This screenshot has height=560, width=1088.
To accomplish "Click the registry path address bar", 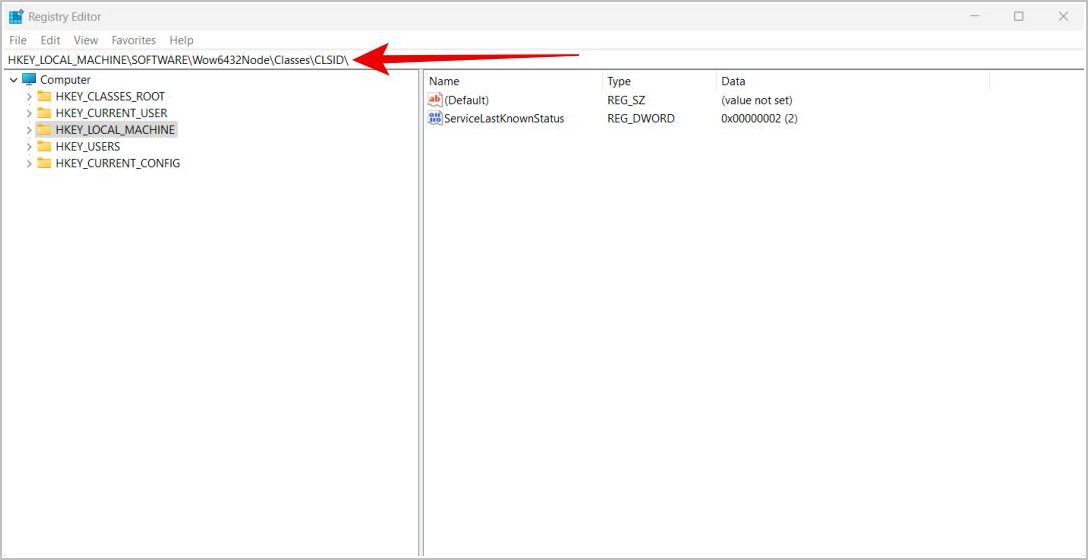I will tap(544, 60).
